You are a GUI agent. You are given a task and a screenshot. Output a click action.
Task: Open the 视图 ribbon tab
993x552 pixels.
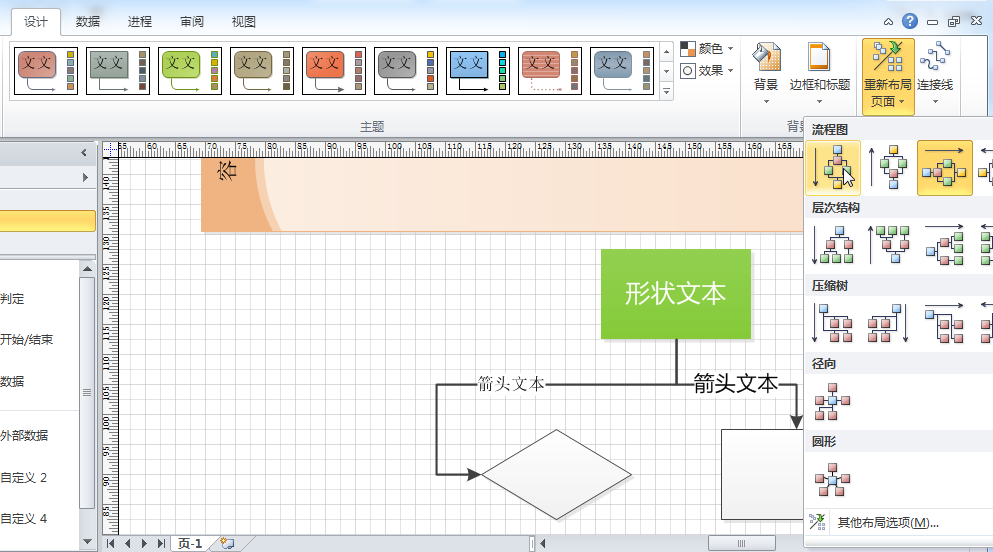click(x=243, y=21)
